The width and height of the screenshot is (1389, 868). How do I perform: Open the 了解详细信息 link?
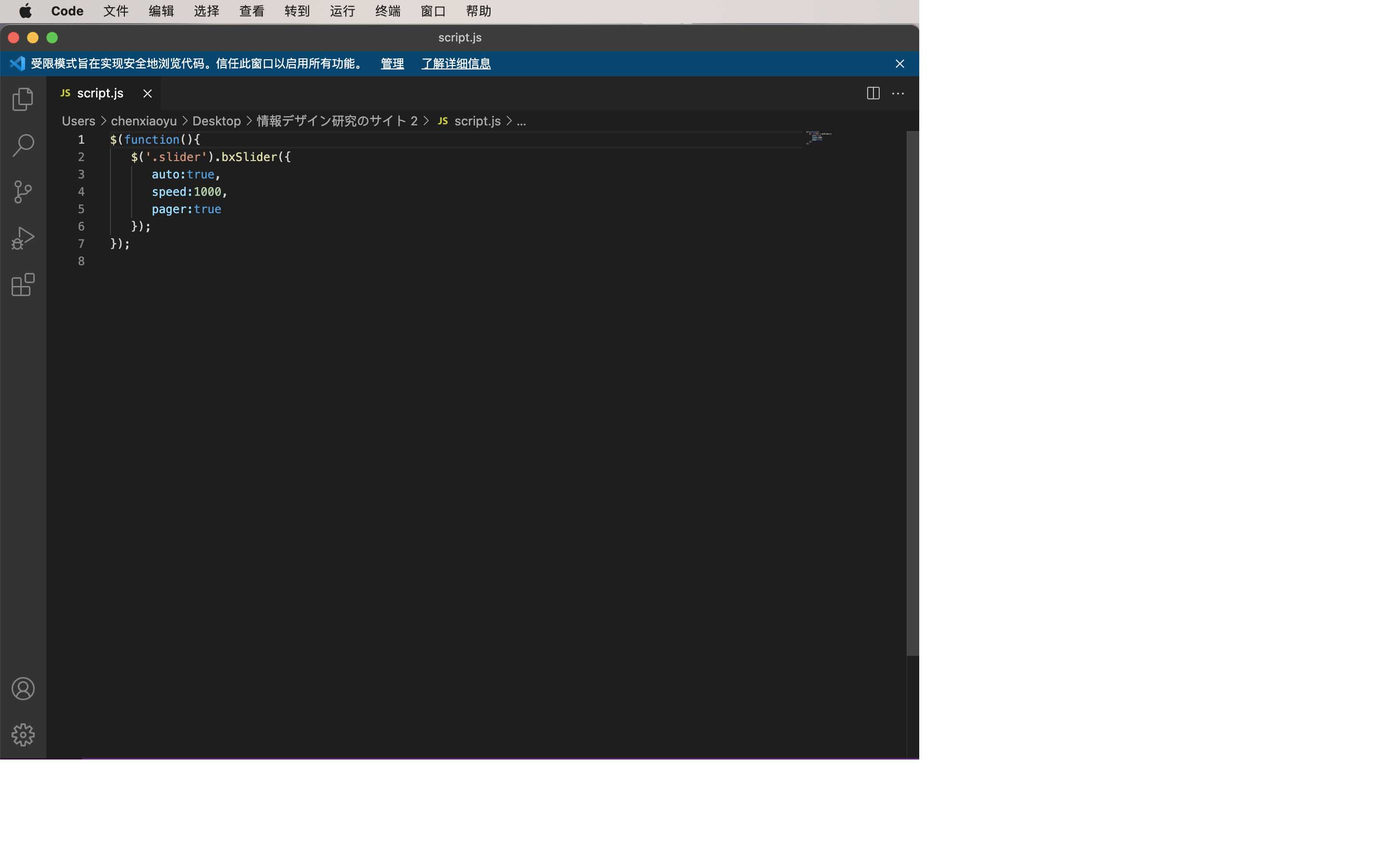point(456,64)
